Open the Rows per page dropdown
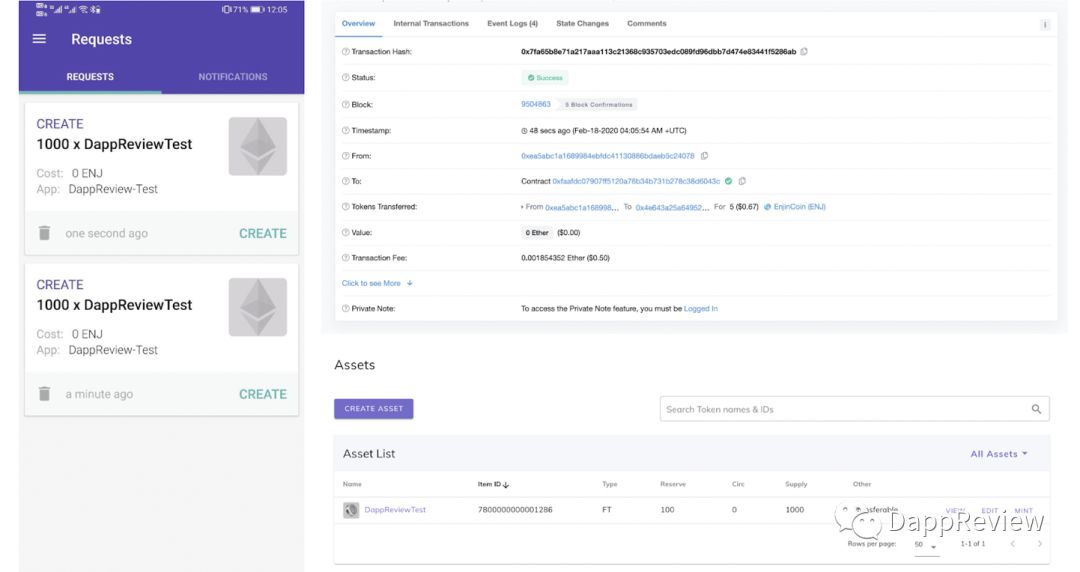This screenshot has width=1080, height=572. 925,544
